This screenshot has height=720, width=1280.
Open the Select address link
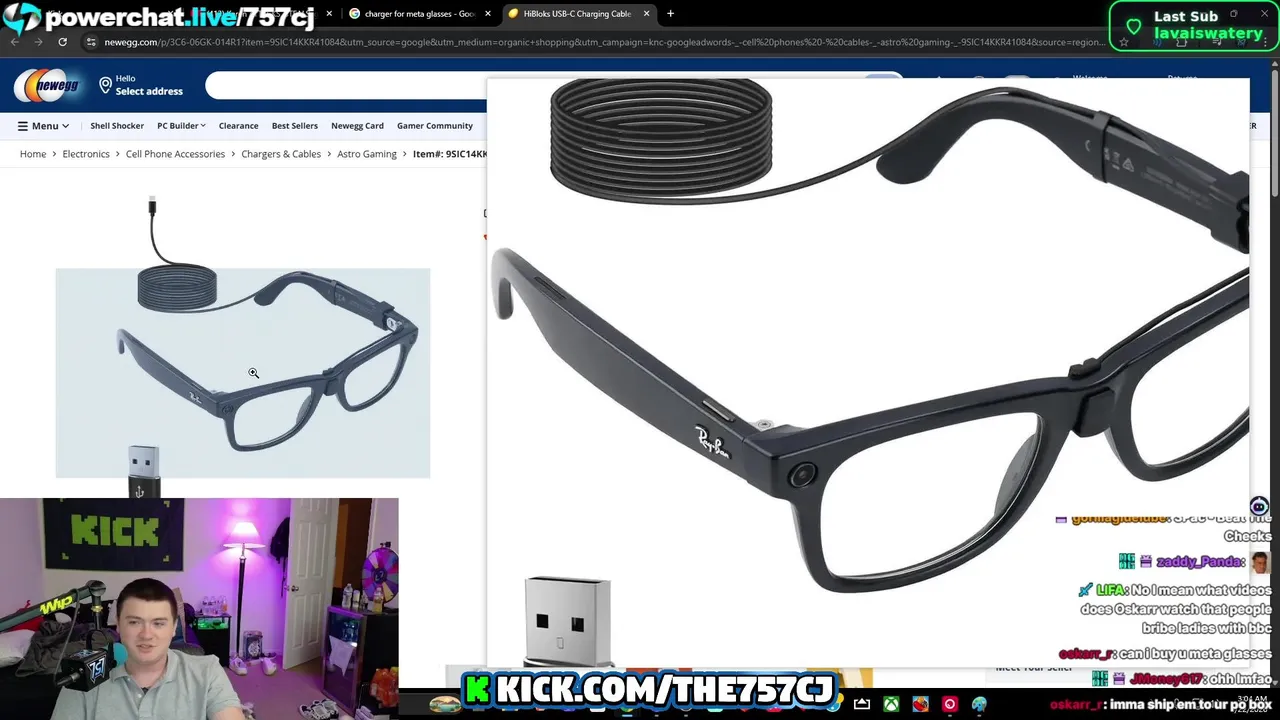click(x=149, y=91)
